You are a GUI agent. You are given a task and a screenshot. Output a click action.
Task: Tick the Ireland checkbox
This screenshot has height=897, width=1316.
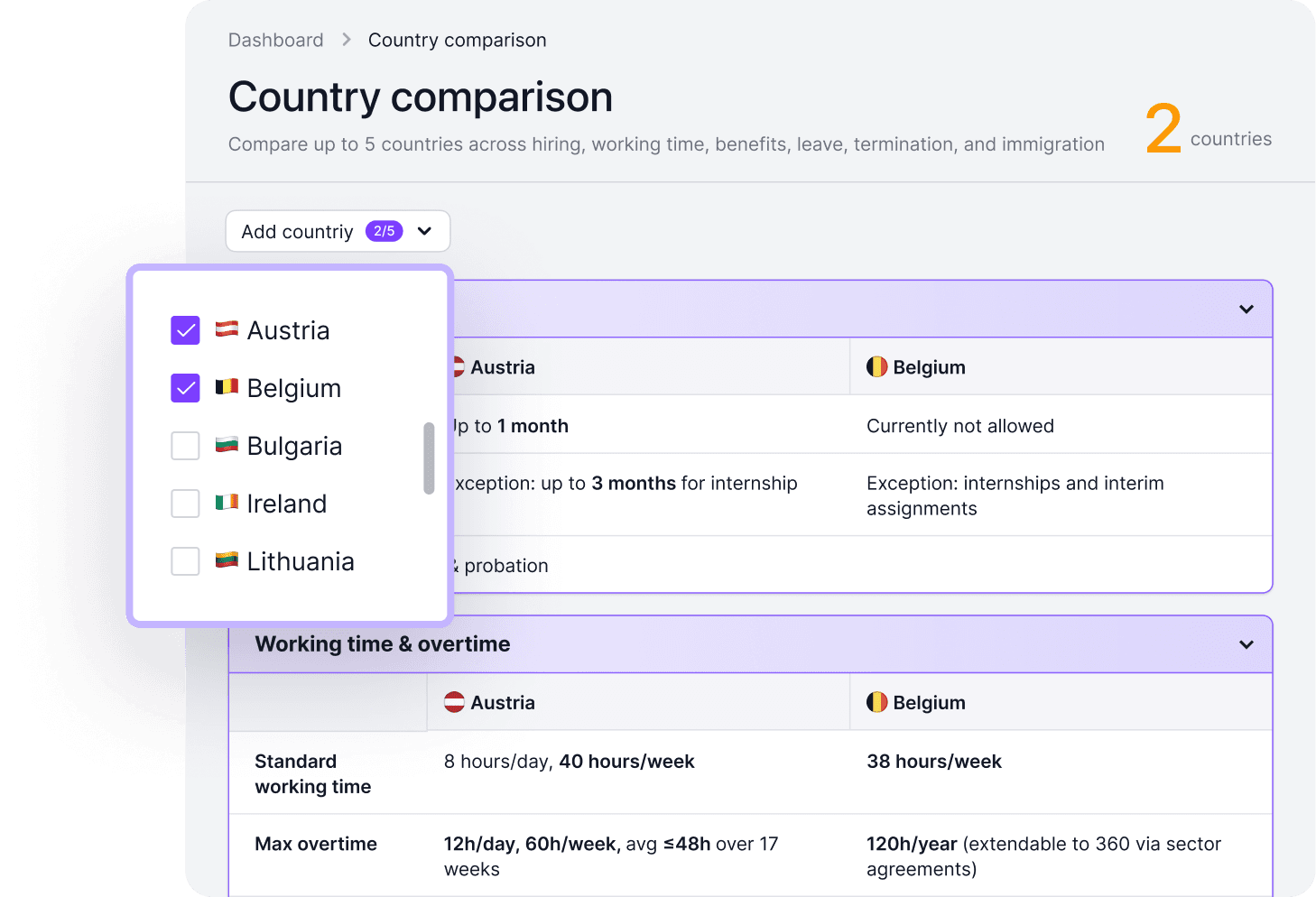coord(185,504)
